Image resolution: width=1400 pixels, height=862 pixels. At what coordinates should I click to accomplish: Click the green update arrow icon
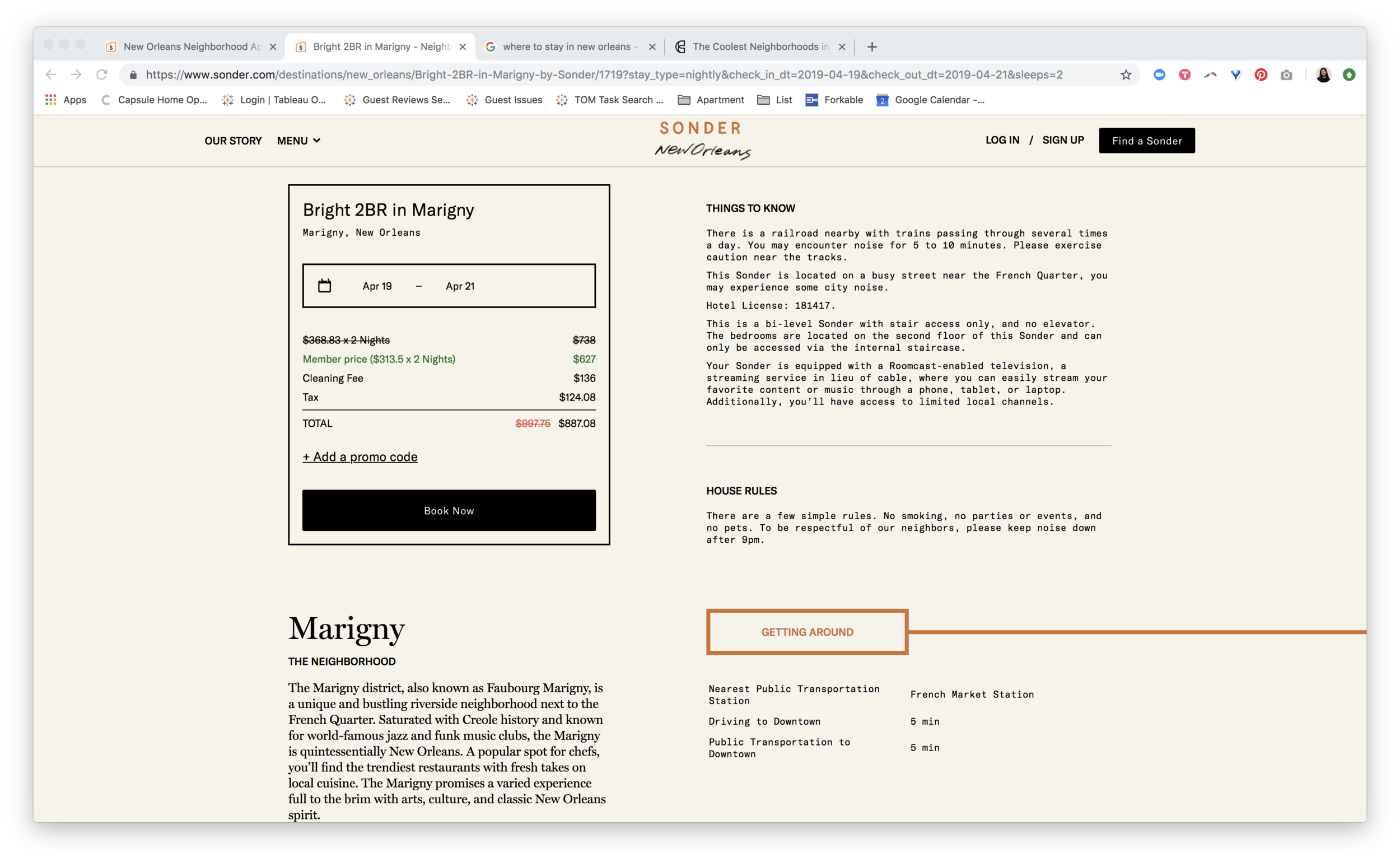click(1349, 74)
